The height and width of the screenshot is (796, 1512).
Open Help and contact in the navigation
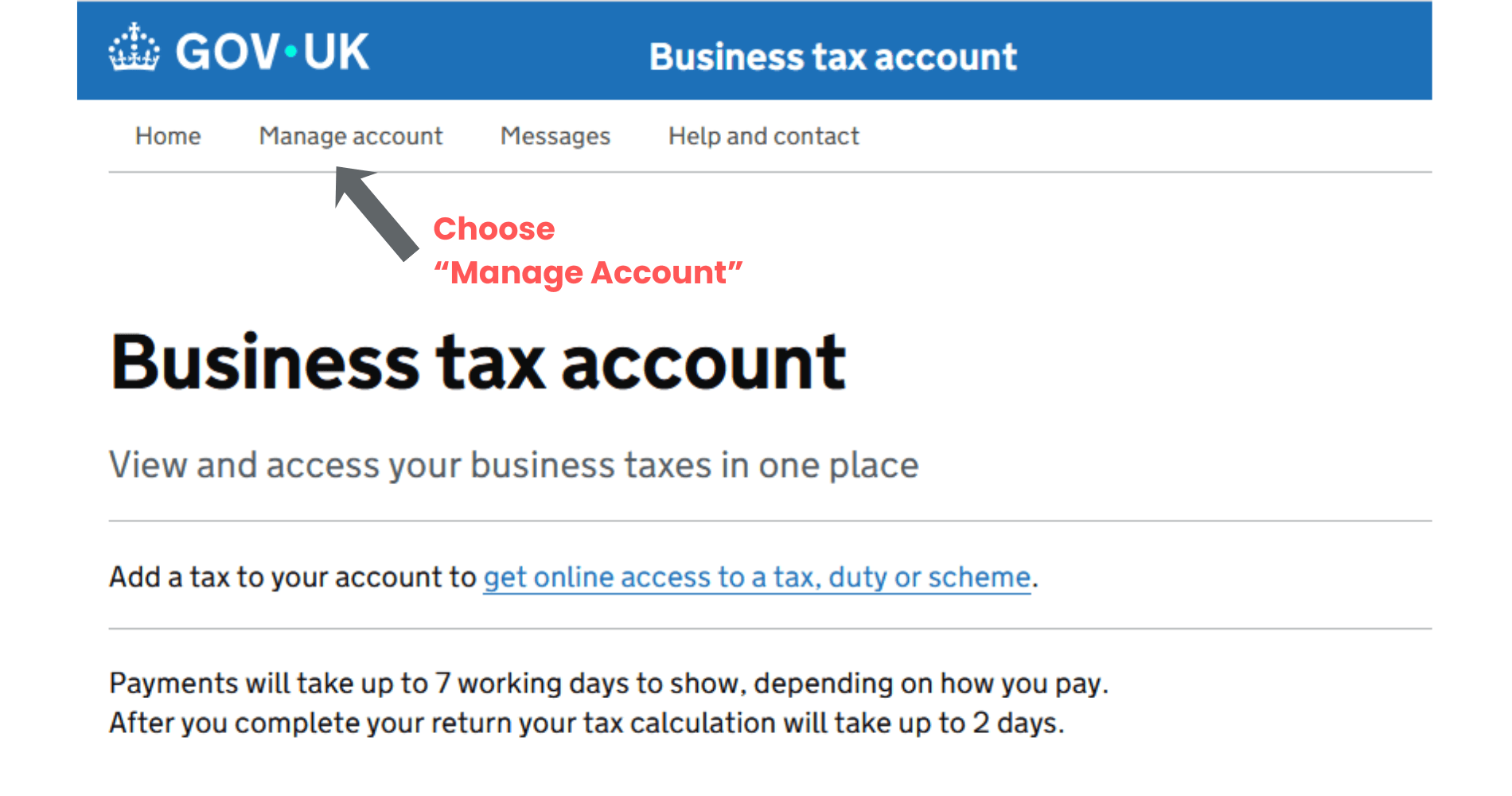(x=763, y=136)
